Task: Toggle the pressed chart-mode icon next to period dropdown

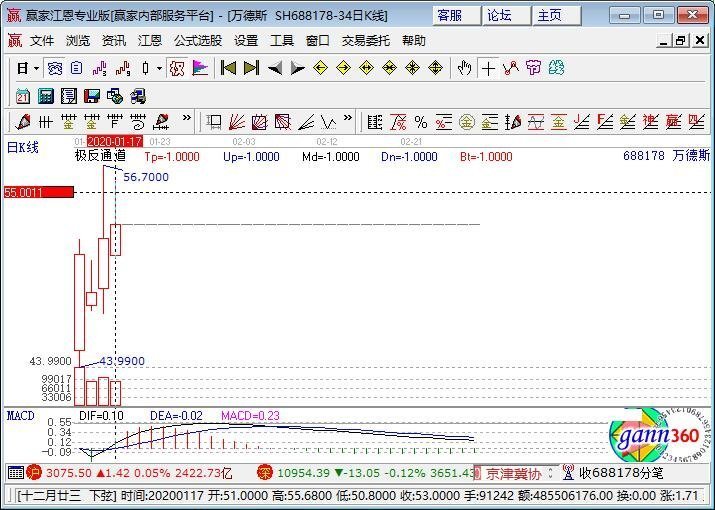Action: click(55, 68)
